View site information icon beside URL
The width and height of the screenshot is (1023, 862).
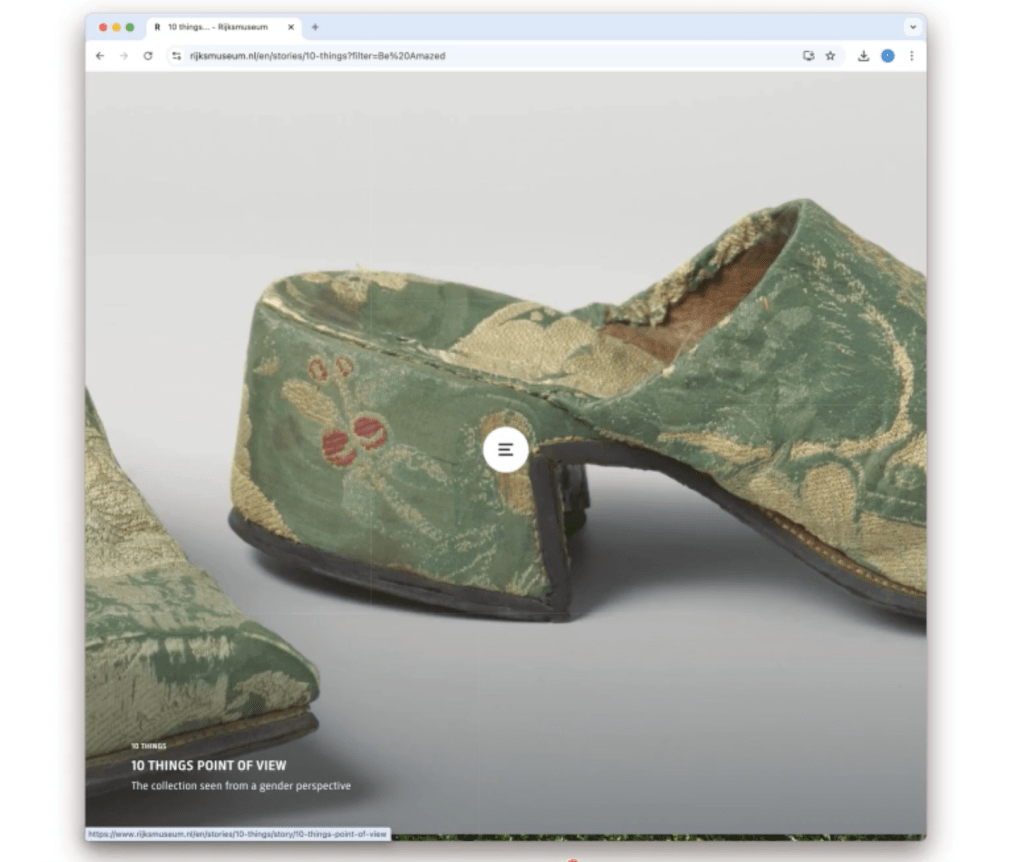(176, 56)
